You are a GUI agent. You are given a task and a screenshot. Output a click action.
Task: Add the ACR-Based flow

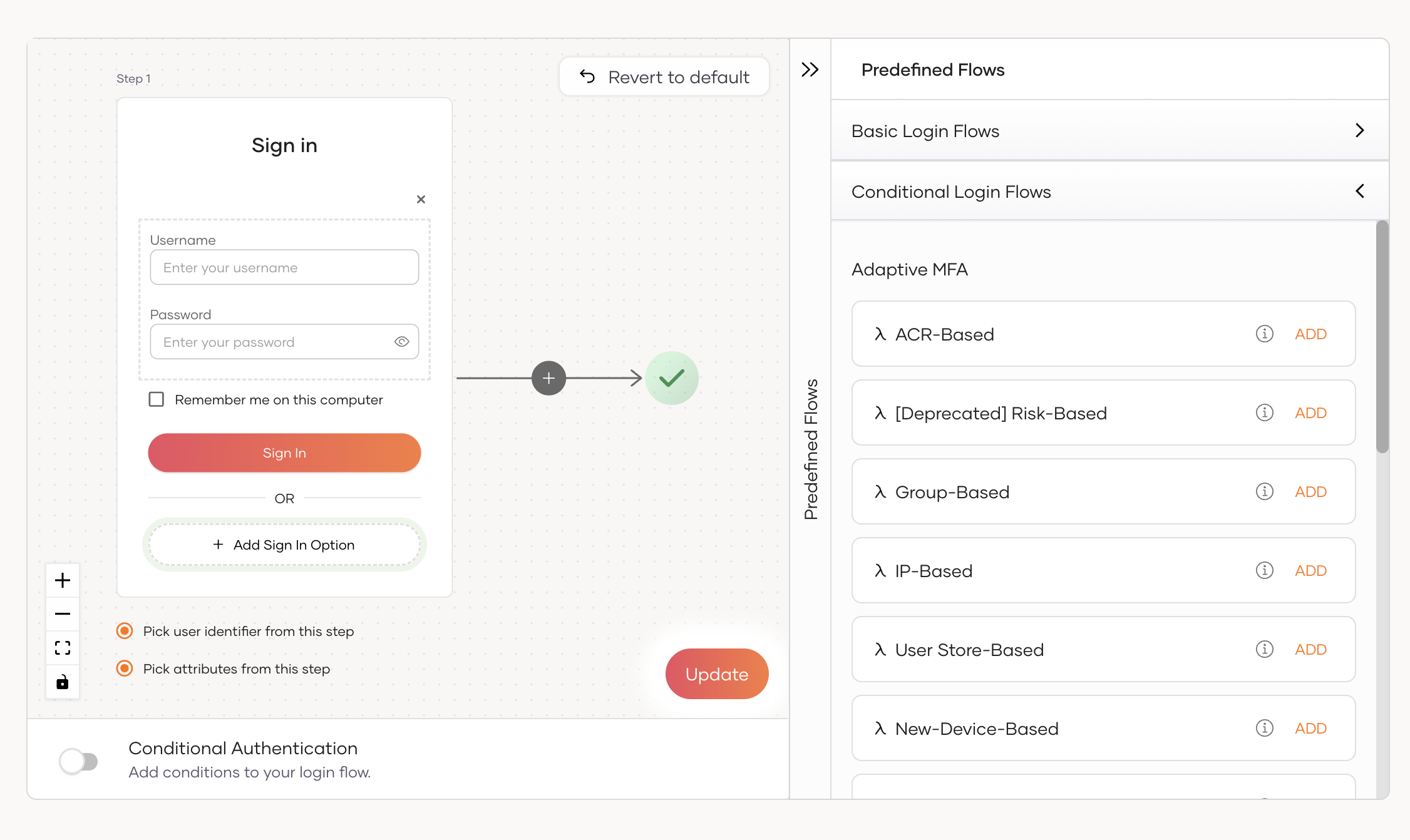coord(1310,334)
